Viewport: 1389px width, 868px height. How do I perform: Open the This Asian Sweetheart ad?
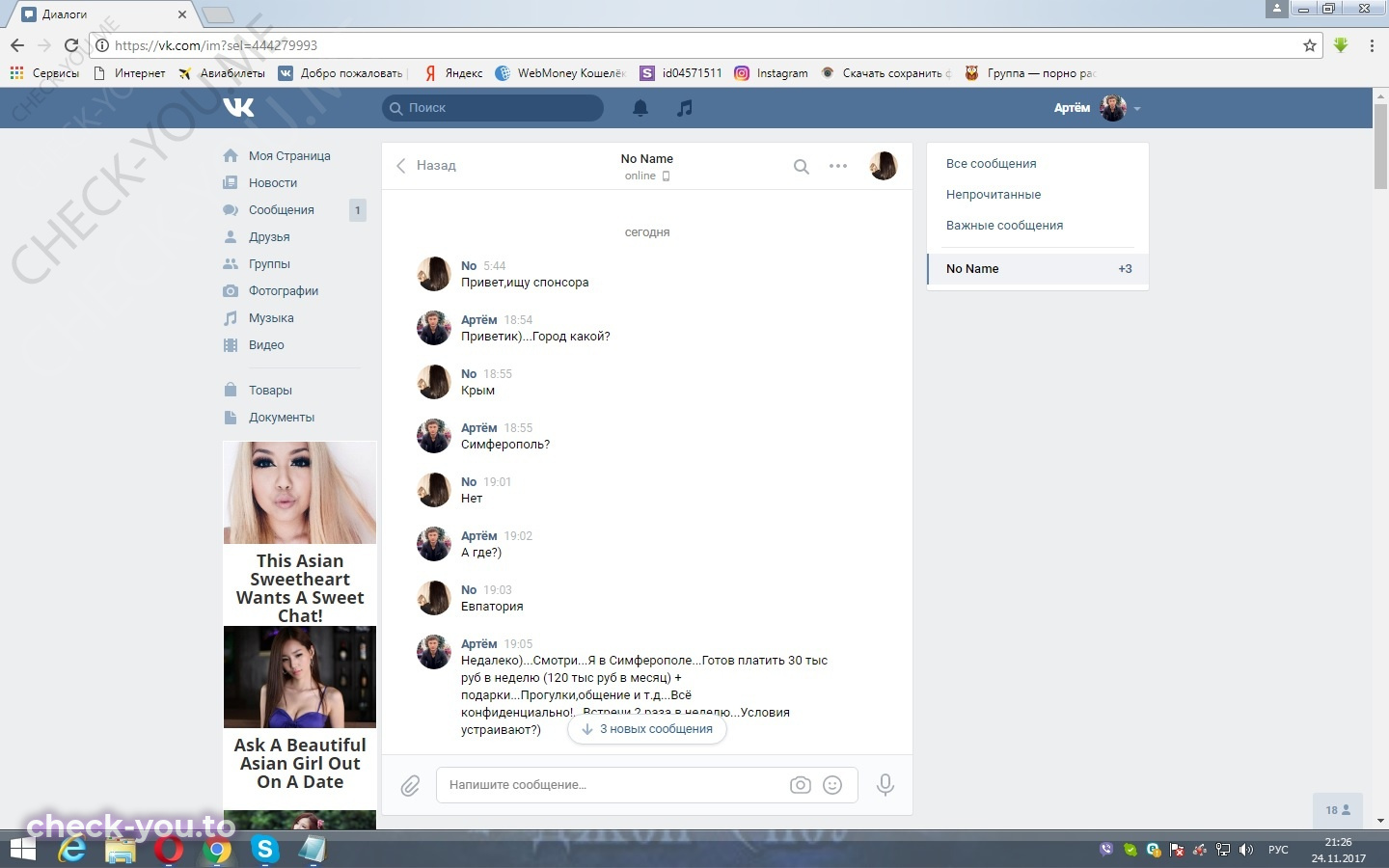[300, 533]
